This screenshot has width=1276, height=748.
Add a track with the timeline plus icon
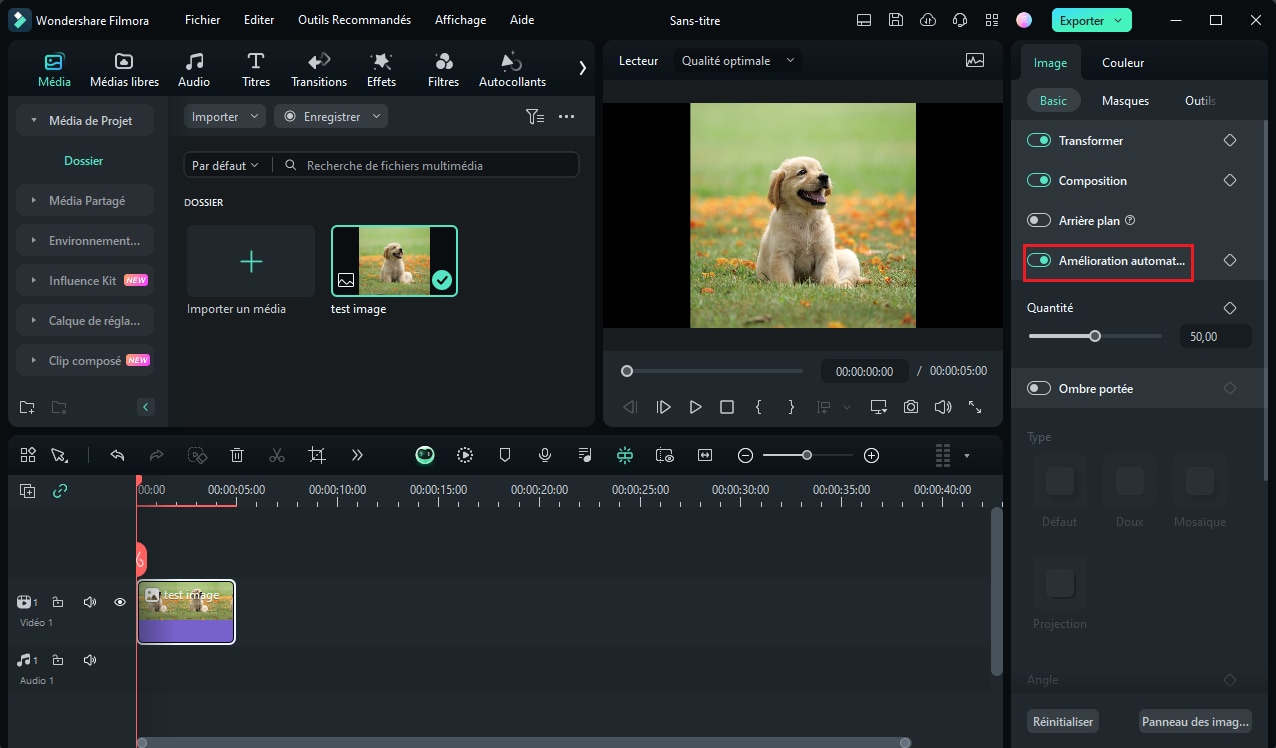pos(28,491)
